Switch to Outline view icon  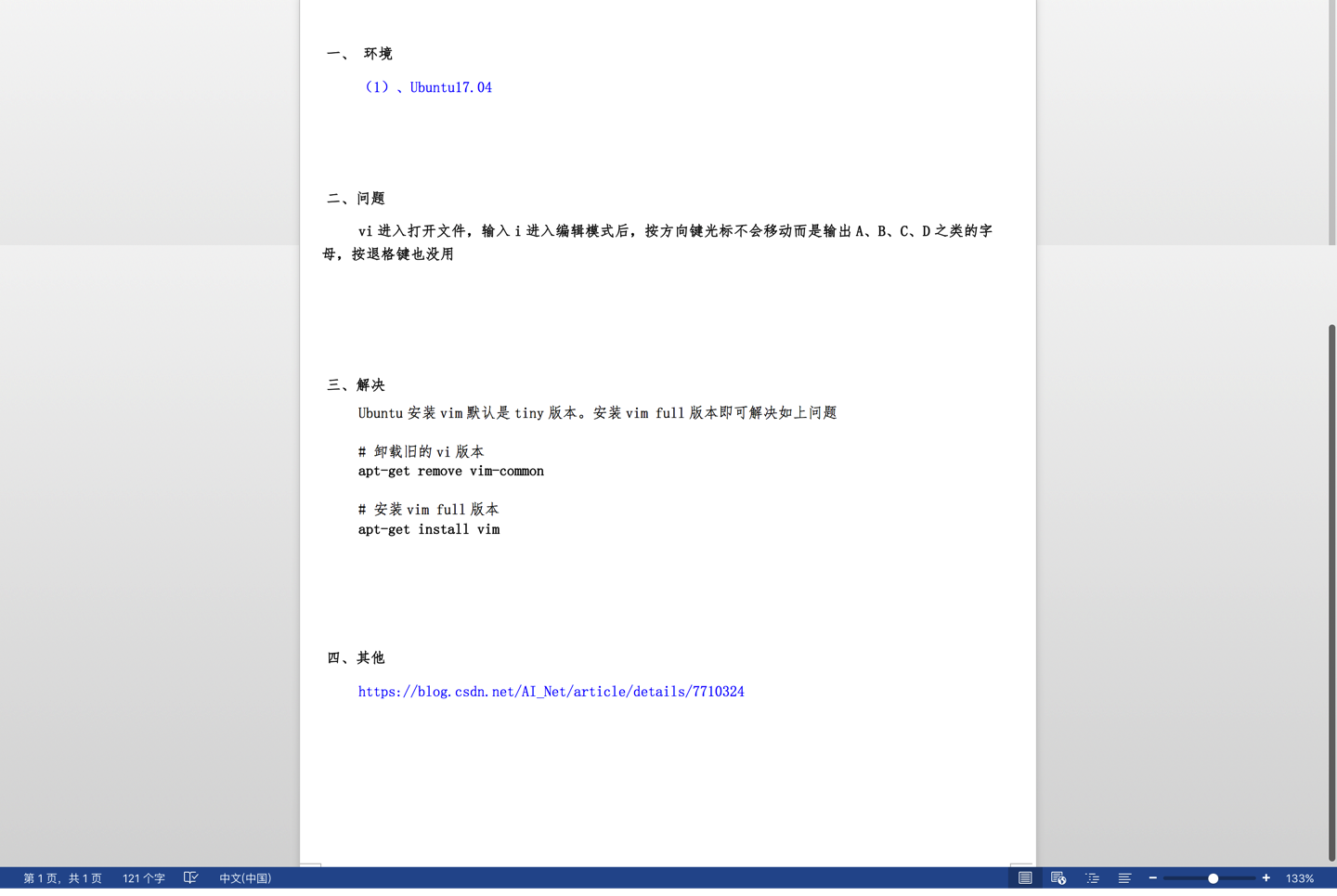pyautogui.click(x=1092, y=877)
